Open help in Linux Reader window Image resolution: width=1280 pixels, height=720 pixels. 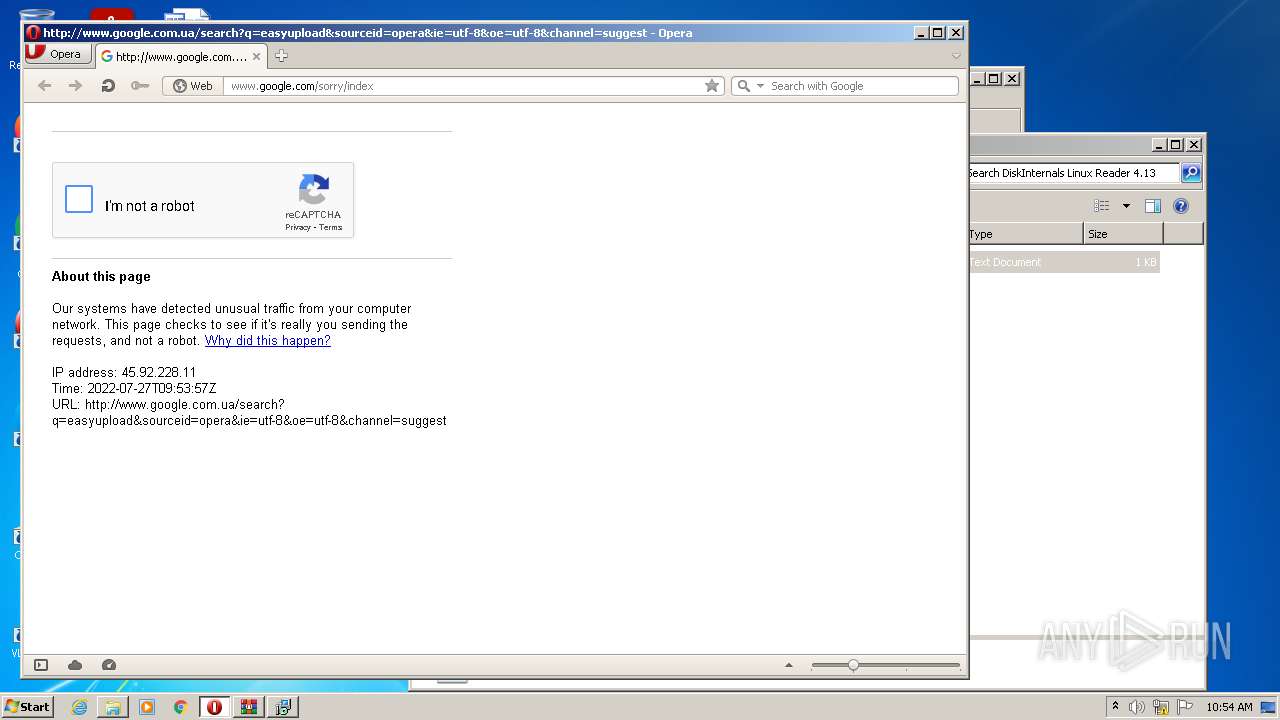click(1181, 206)
